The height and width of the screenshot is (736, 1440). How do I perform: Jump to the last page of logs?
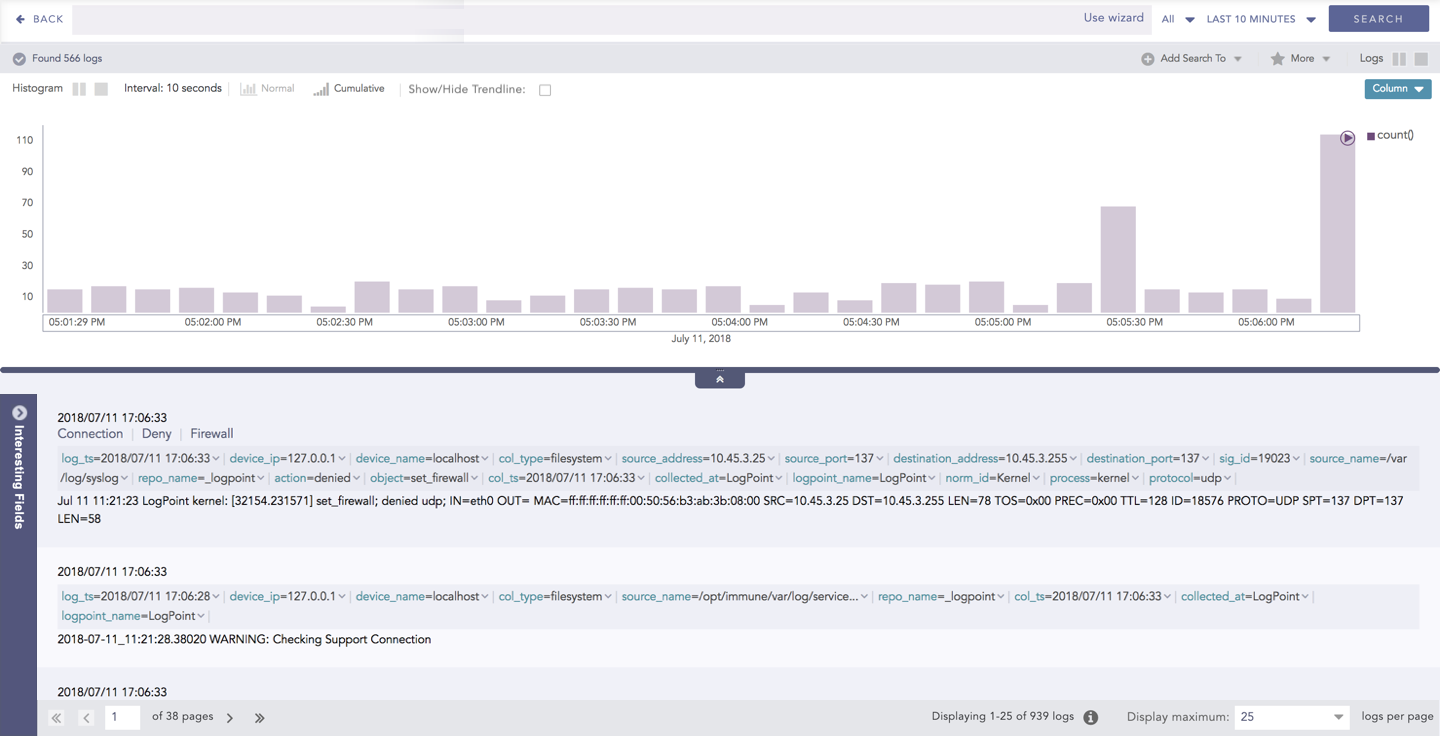click(260, 718)
